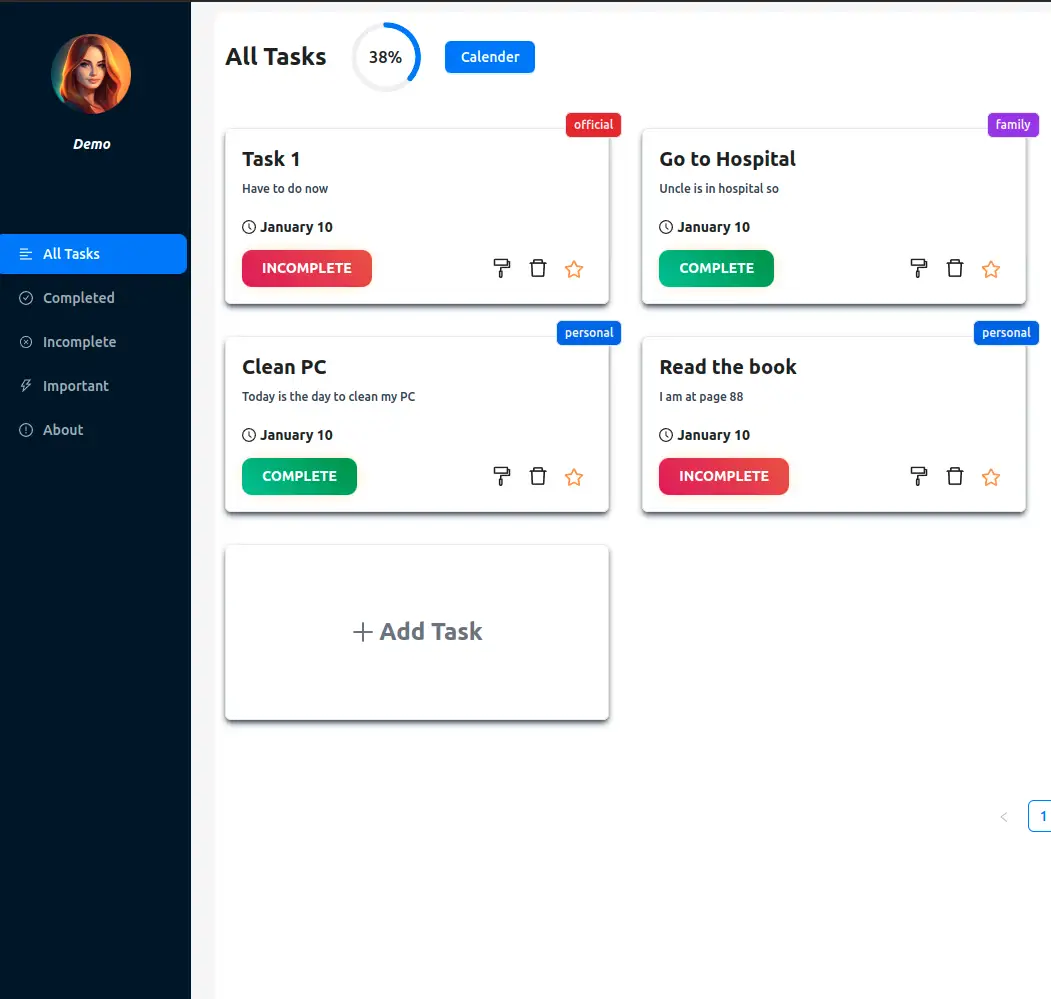This screenshot has height=999, width=1051.
Task: Delete Task 1 with its trash icon
Action: coord(538,268)
